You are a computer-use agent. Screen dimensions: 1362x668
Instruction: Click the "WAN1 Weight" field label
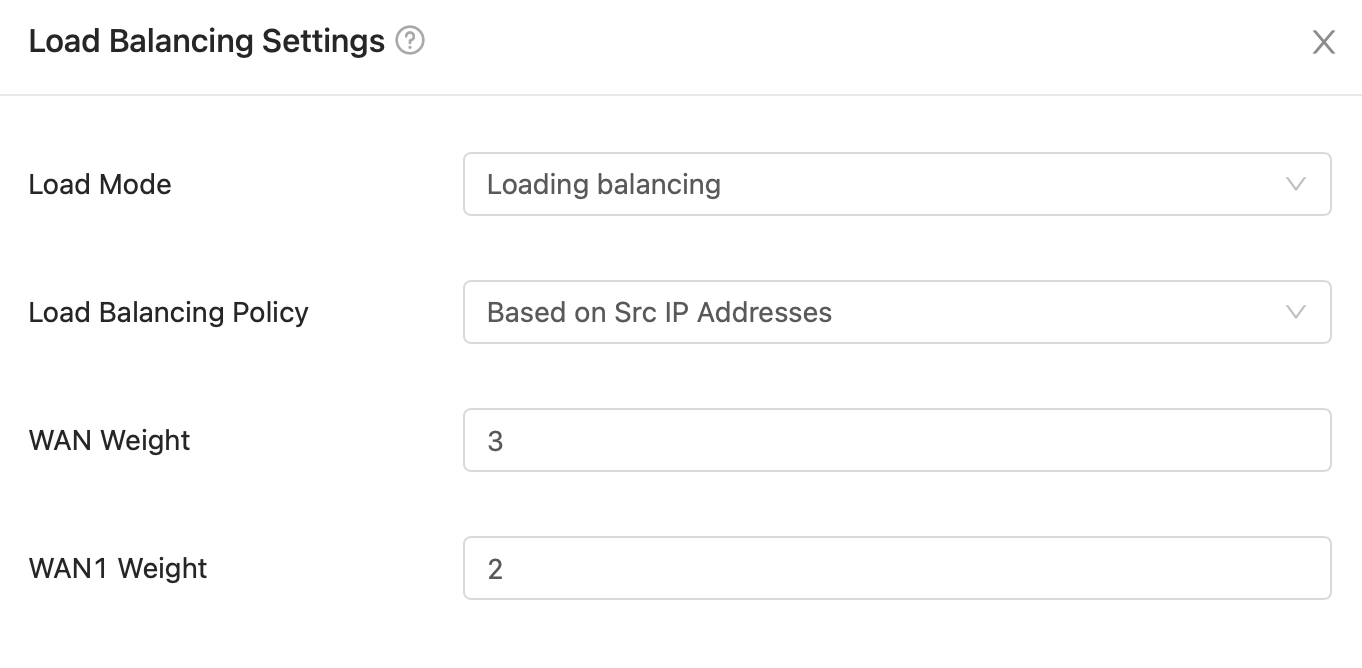pyautogui.click(x=118, y=569)
